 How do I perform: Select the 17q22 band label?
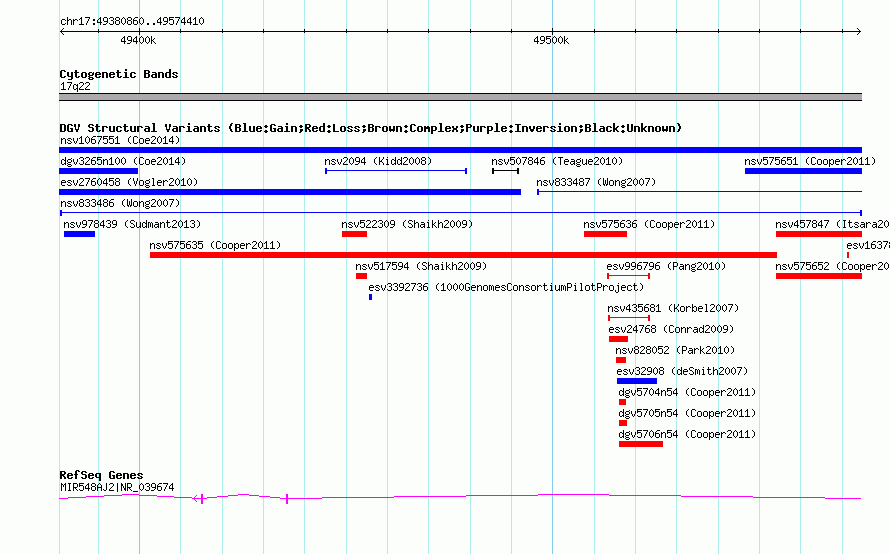click(75, 86)
